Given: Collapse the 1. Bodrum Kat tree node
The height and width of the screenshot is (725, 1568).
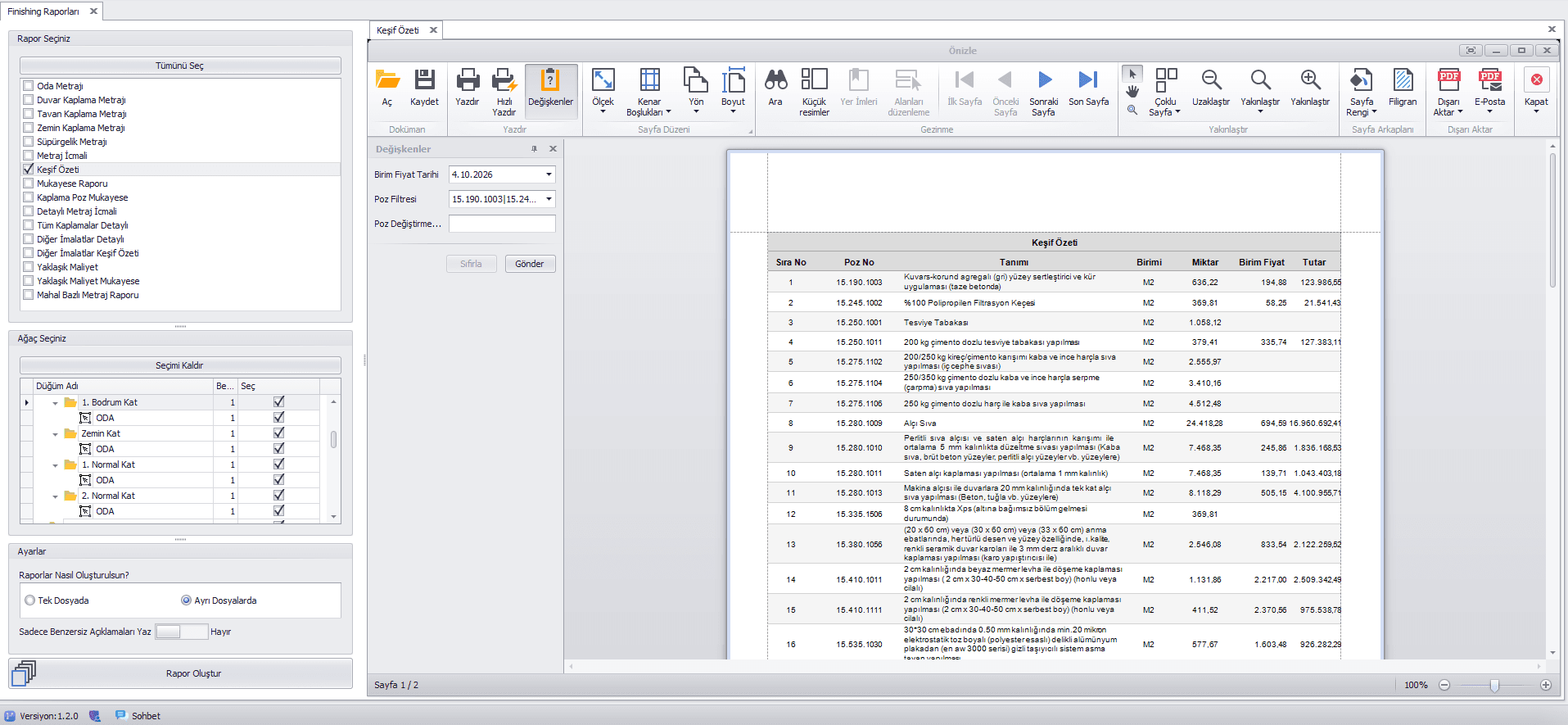Looking at the screenshot, I should coord(55,403).
